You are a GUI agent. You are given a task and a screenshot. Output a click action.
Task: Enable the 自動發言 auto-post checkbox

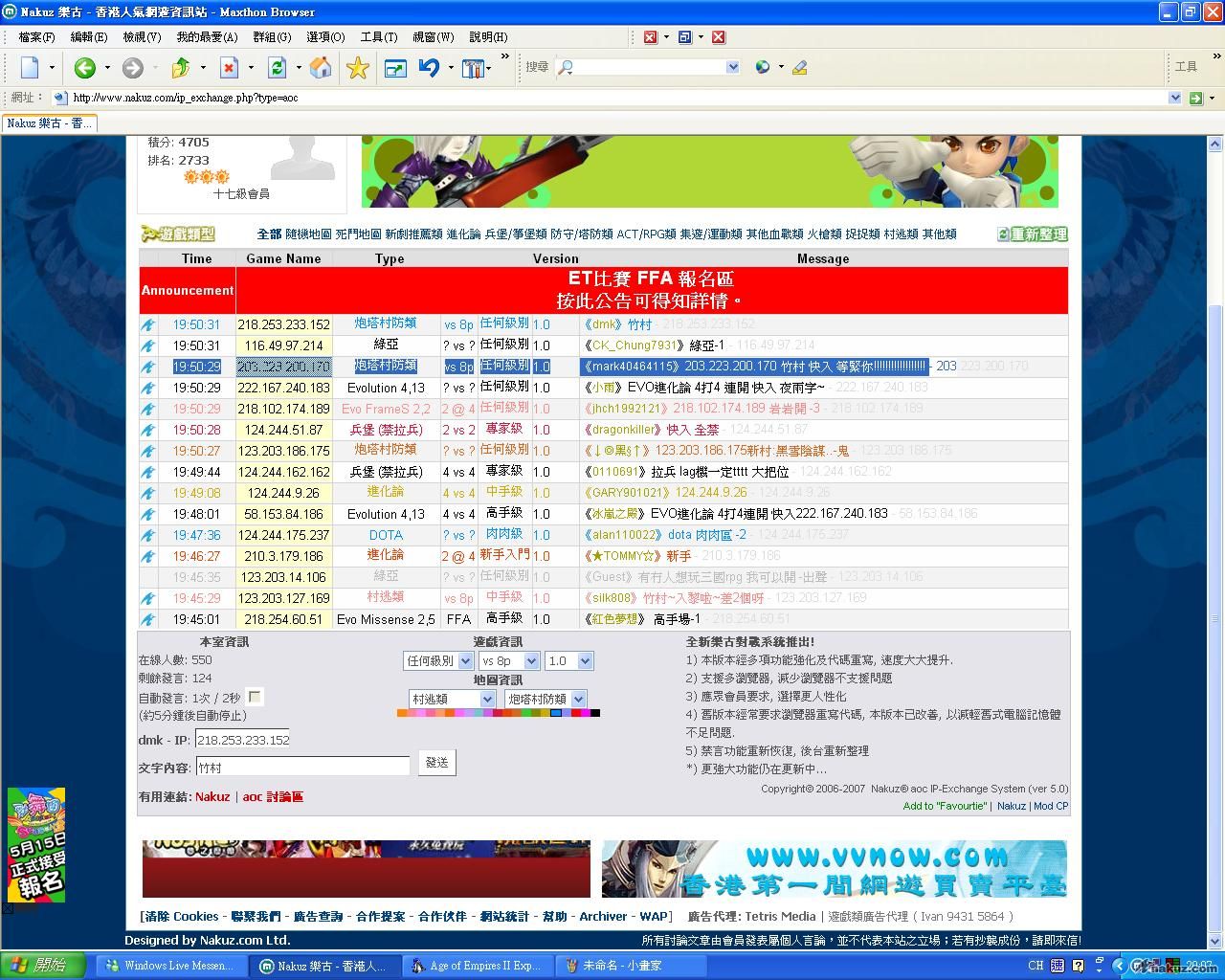pyautogui.click(x=255, y=697)
